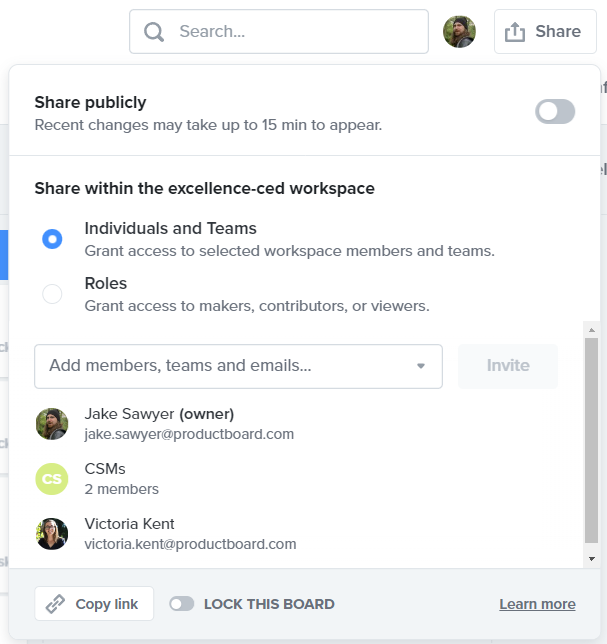Click Victoria Kent's avatar photo
The image size is (607, 644).
point(52,534)
